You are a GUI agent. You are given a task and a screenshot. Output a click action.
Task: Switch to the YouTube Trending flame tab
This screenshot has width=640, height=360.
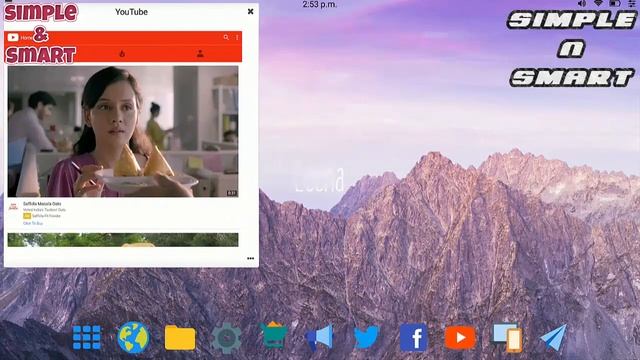(122, 53)
